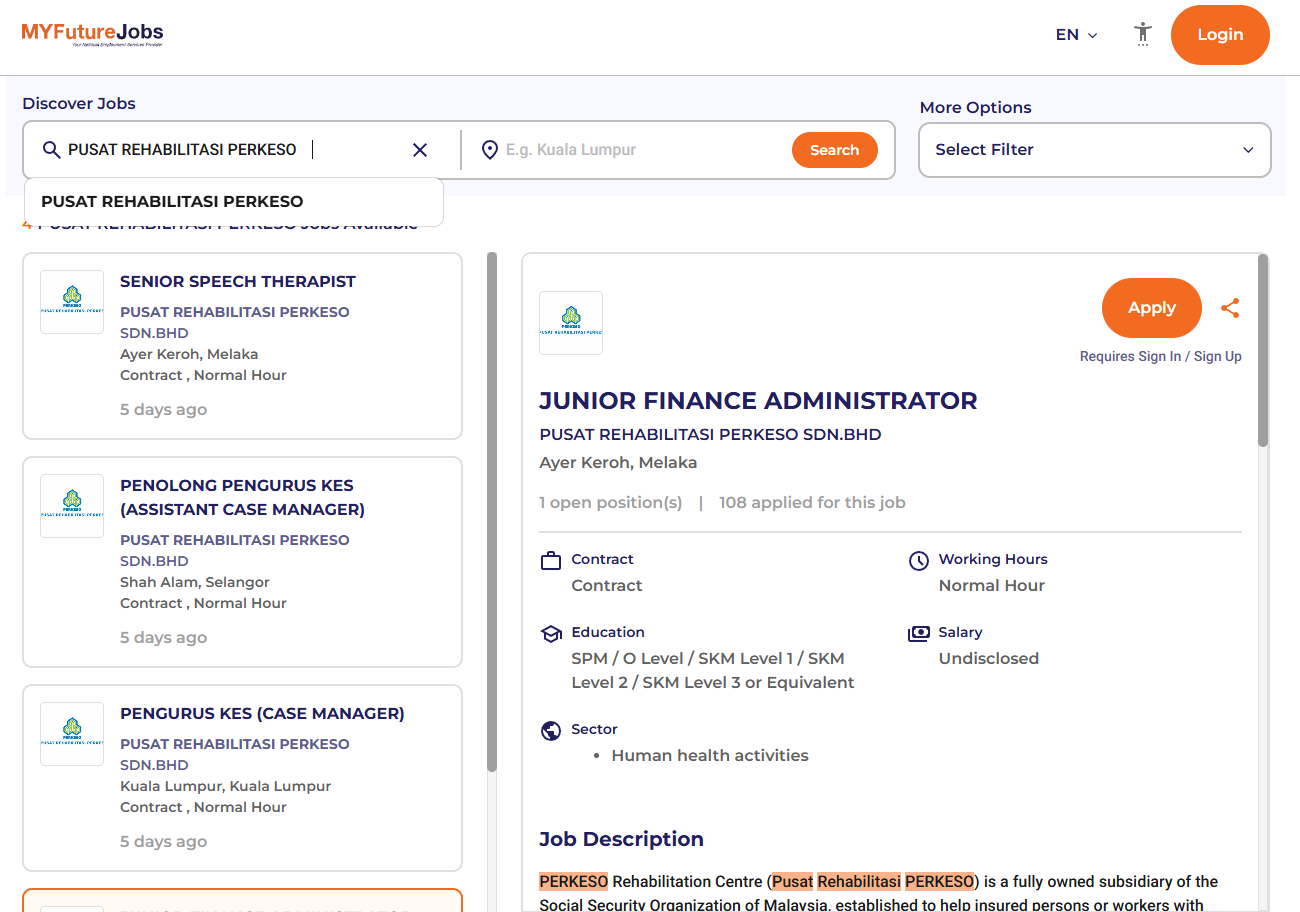The width and height of the screenshot is (1300, 912).
Task: Open the accessibility options icon
Action: pyautogui.click(x=1143, y=34)
